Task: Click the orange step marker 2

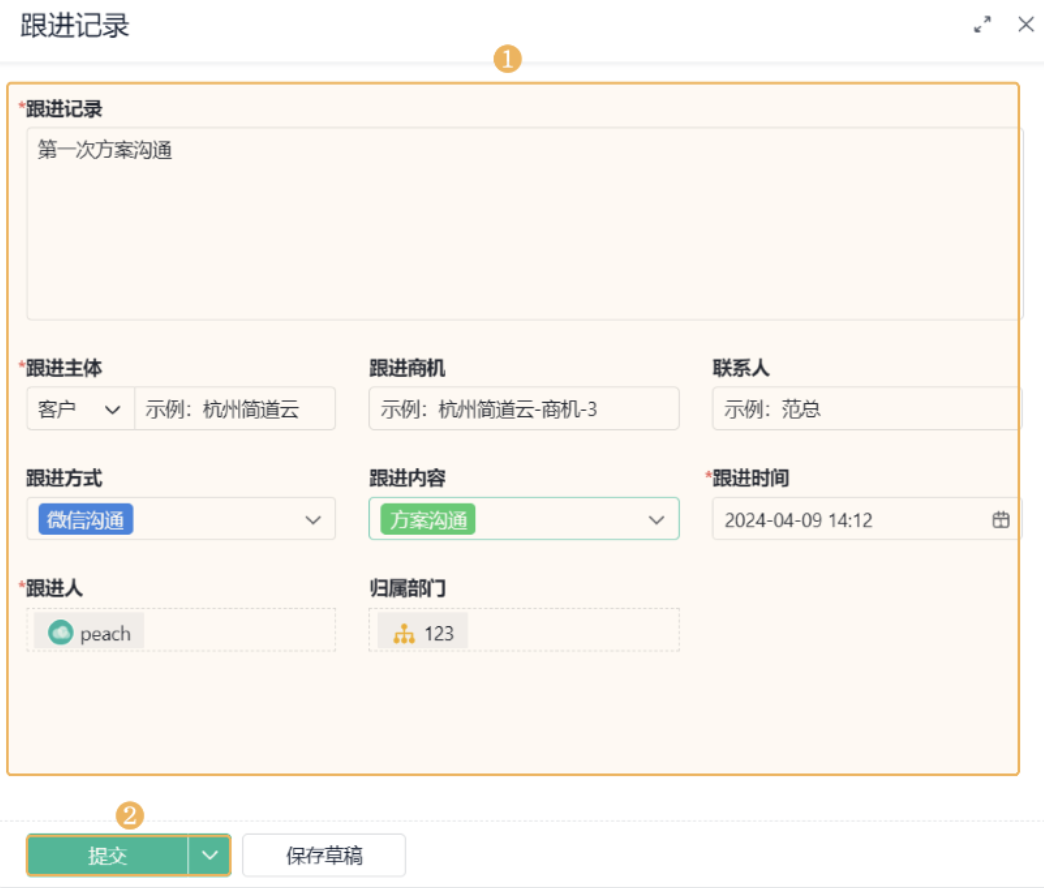Action: 131,815
